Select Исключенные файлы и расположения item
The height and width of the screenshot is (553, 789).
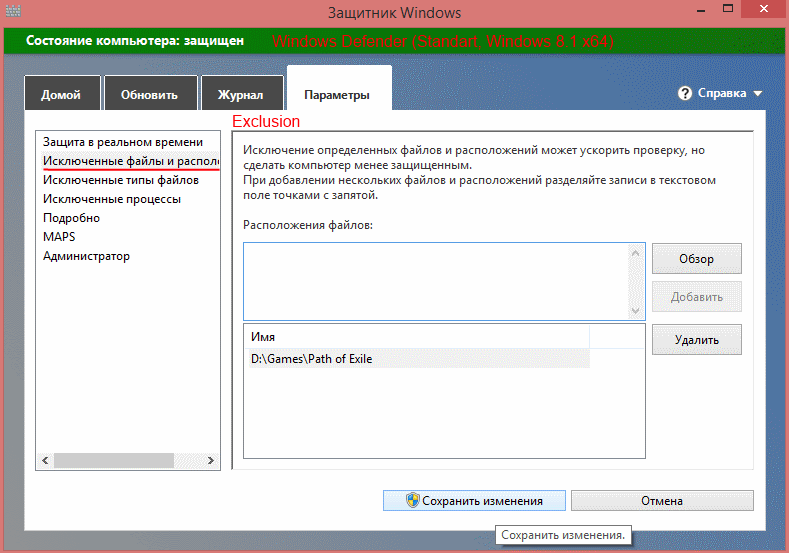[x=129, y=161]
